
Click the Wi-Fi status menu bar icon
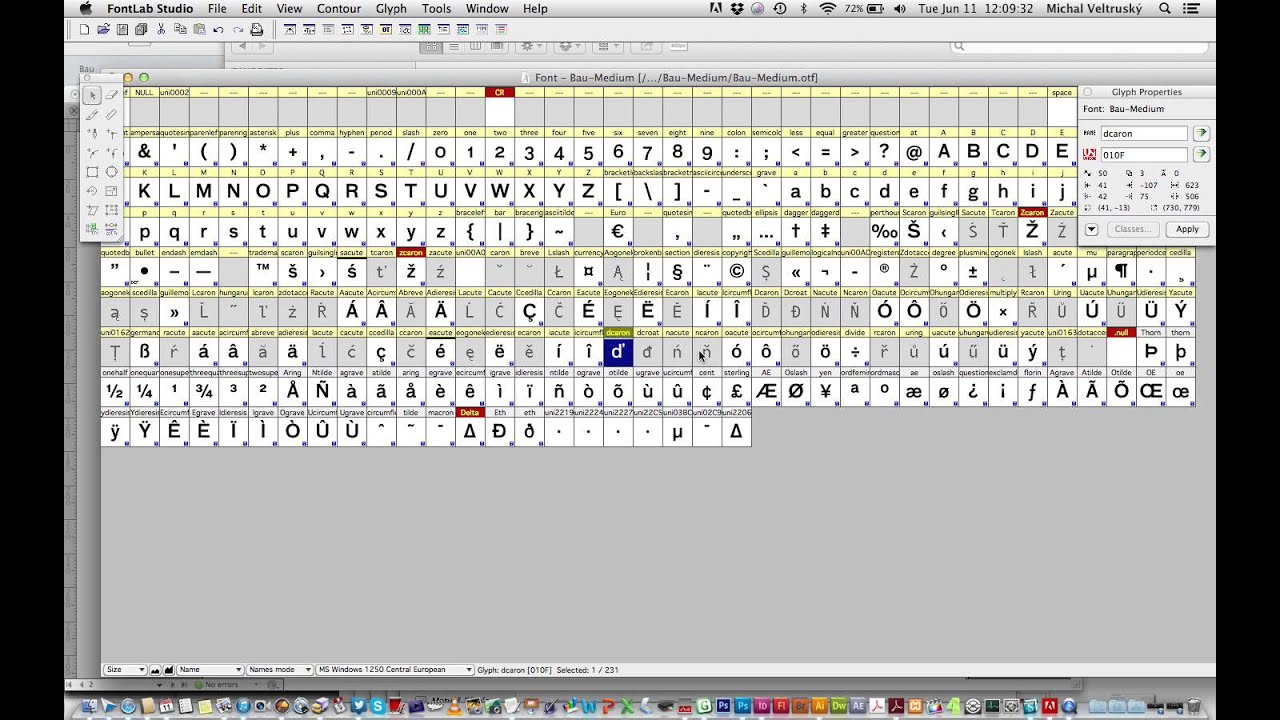pos(828,8)
